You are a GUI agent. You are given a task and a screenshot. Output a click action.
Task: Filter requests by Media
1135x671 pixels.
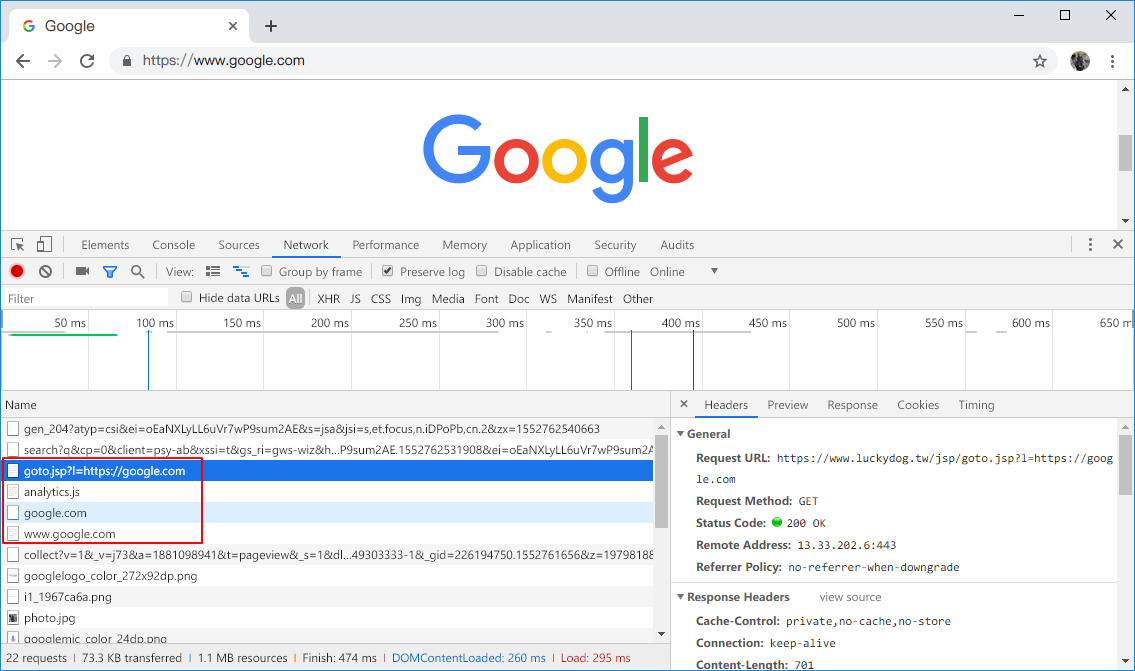(448, 298)
